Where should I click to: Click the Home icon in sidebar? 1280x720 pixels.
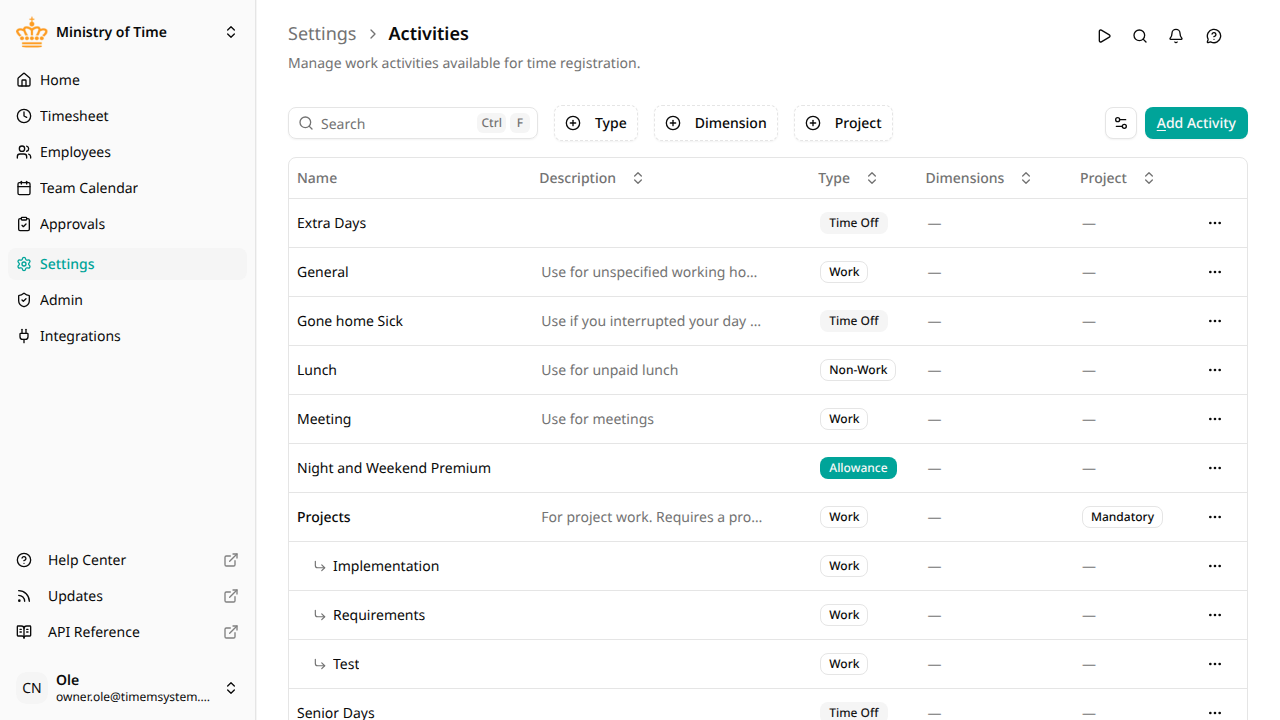click(x=24, y=80)
